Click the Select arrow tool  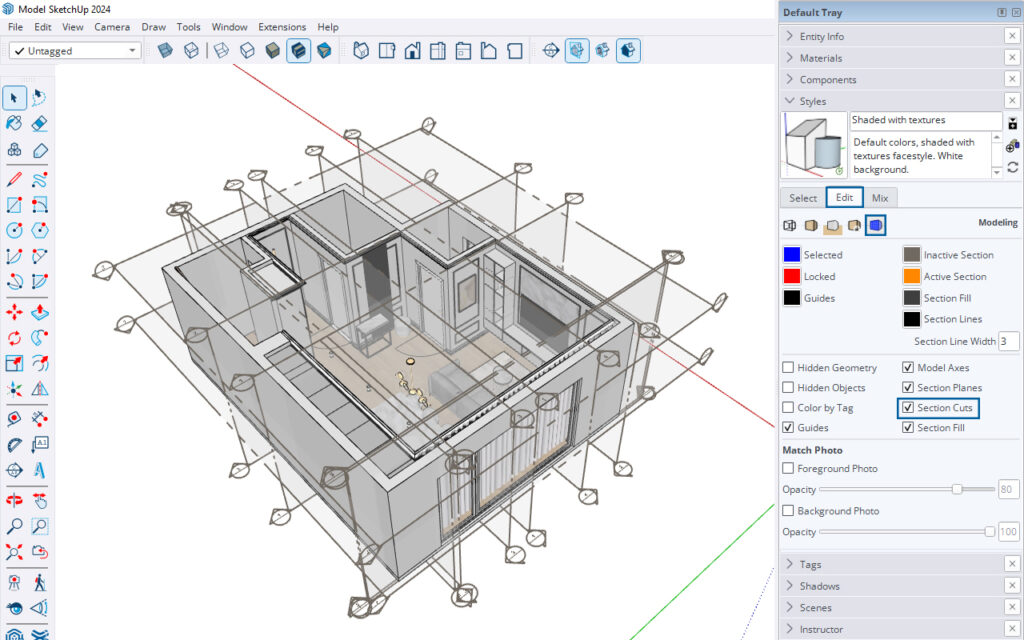coord(14,97)
